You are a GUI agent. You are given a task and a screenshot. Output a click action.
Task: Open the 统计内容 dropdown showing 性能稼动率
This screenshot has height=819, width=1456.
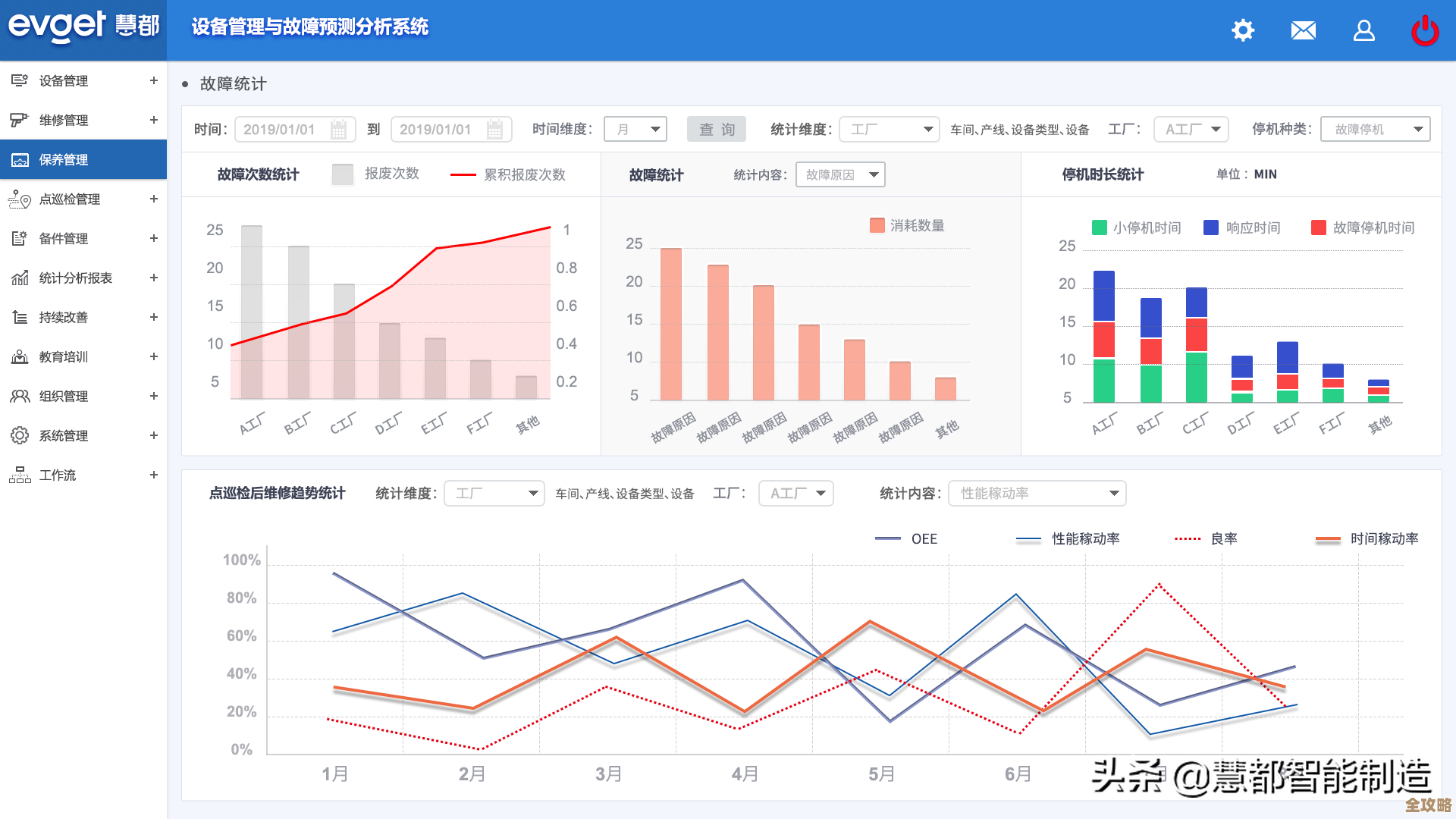(1037, 493)
